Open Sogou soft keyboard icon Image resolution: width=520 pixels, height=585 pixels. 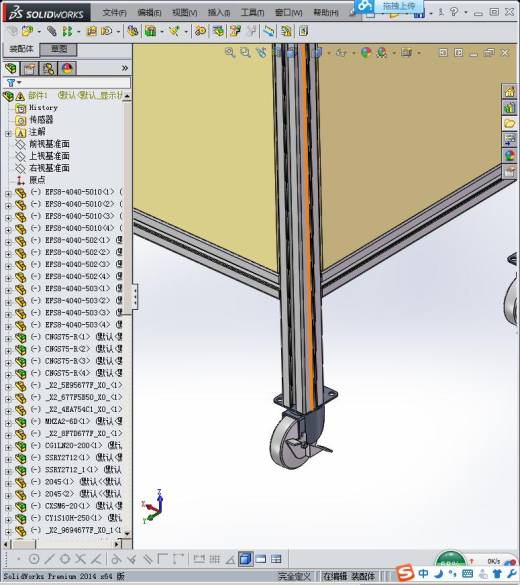pos(467,573)
